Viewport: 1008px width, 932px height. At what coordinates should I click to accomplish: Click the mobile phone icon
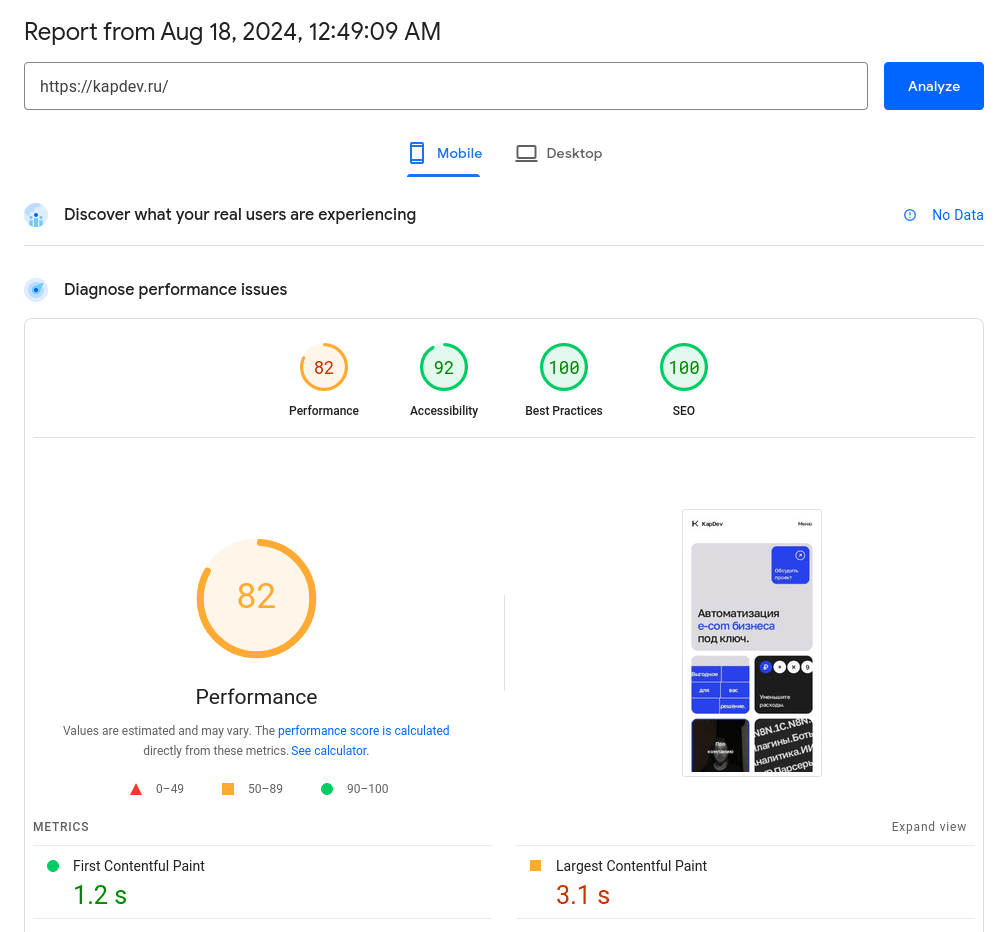pos(417,153)
